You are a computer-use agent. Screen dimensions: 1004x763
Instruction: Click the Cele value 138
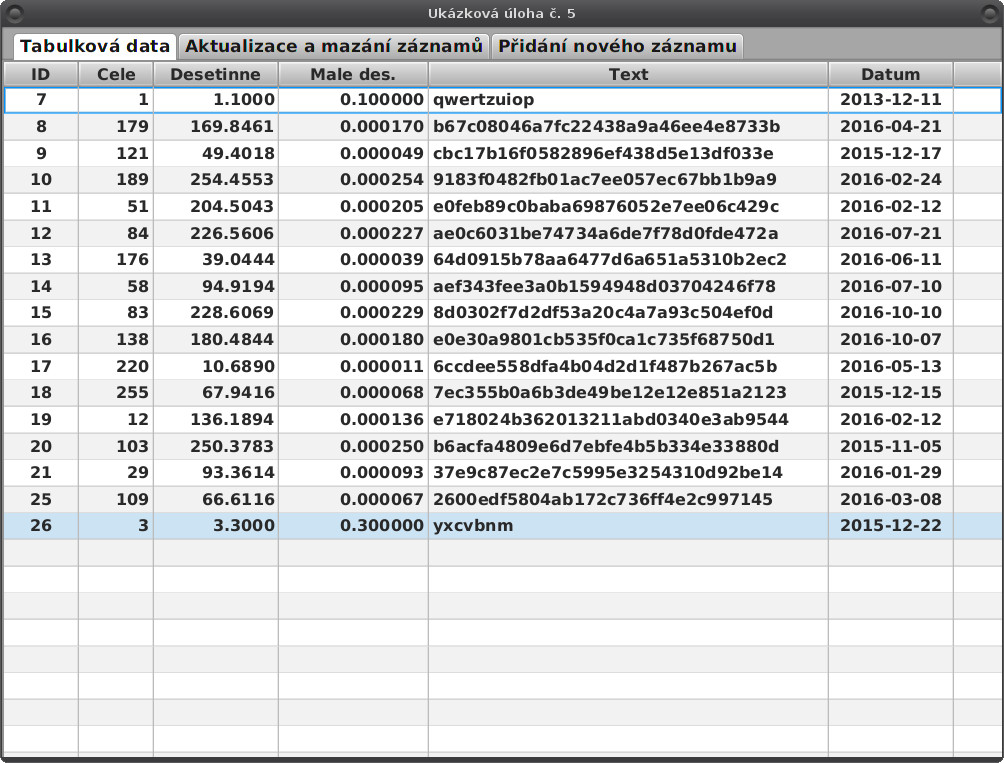[x=116, y=340]
